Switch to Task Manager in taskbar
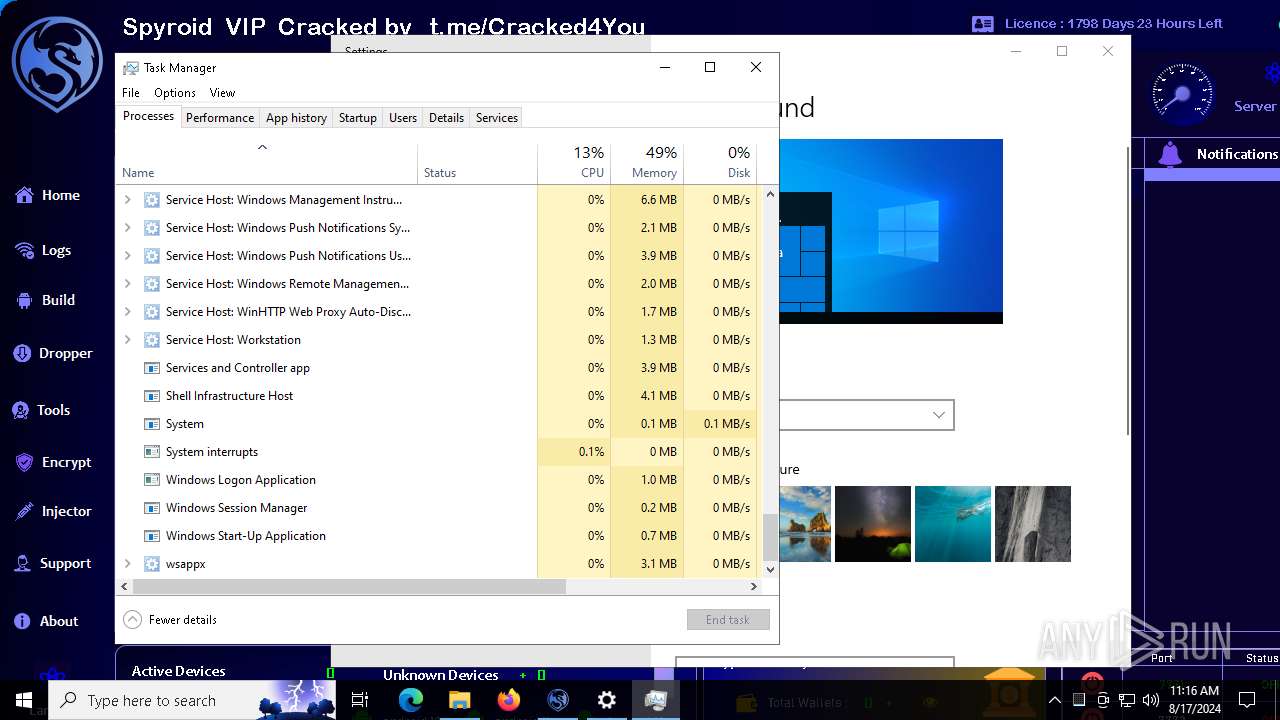Viewport: 1280px width, 720px height. 656,700
